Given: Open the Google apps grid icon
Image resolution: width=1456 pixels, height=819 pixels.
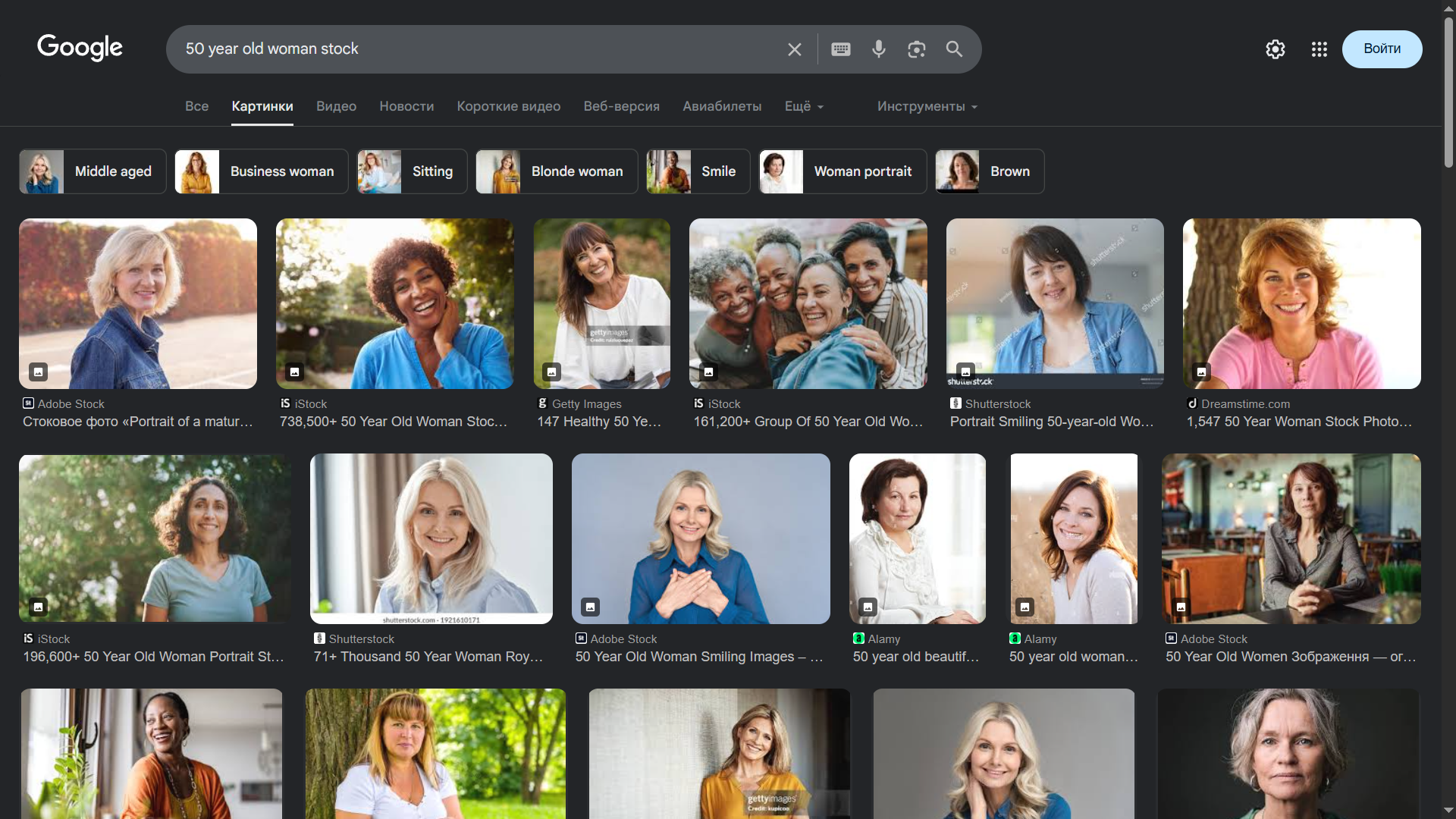Looking at the screenshot, I should click(1319, 49).
